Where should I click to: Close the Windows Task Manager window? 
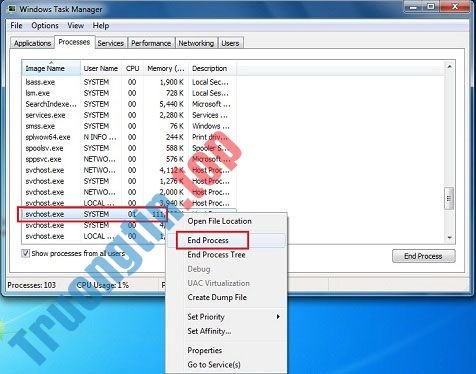pos(455,7)
